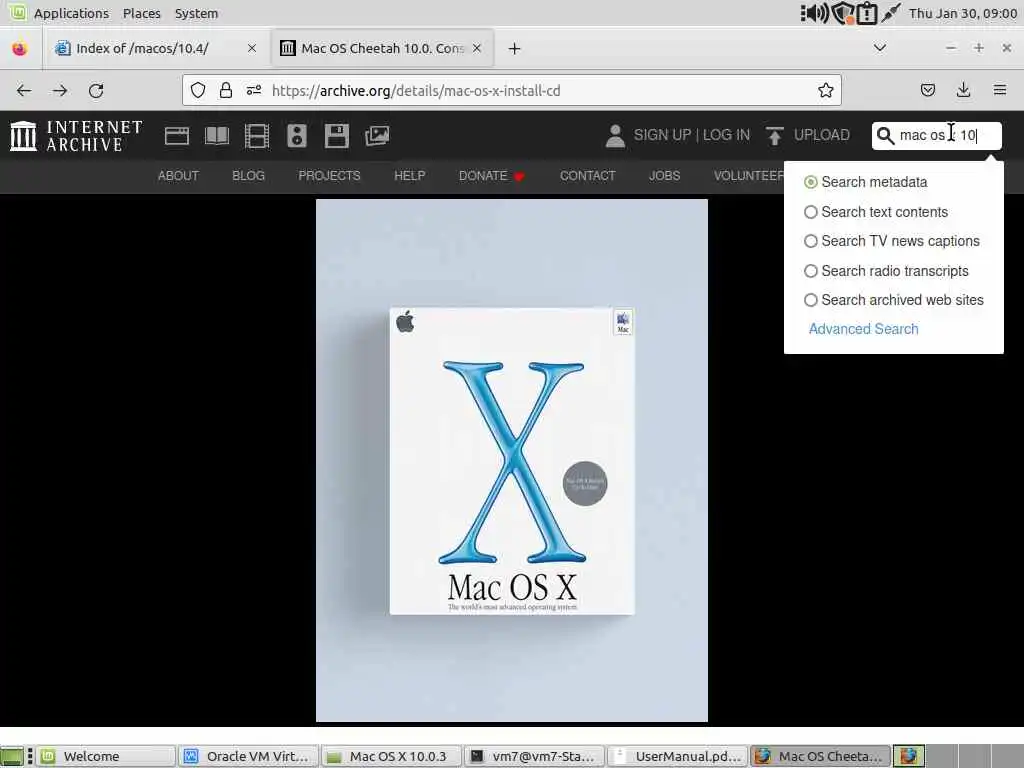Open the Places menu
Viewport: 1024px width, 768px height.
tap(142, 13)
